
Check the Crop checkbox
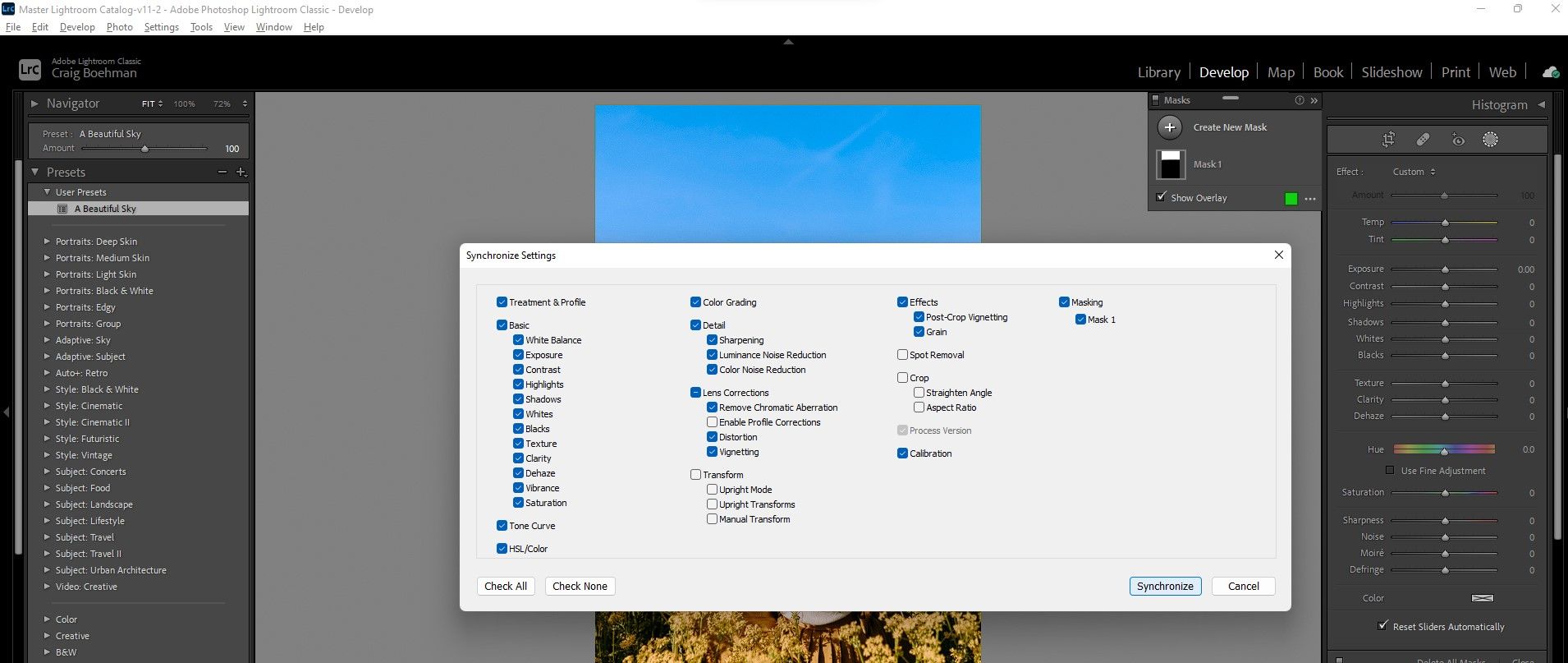tap(902, 378)
